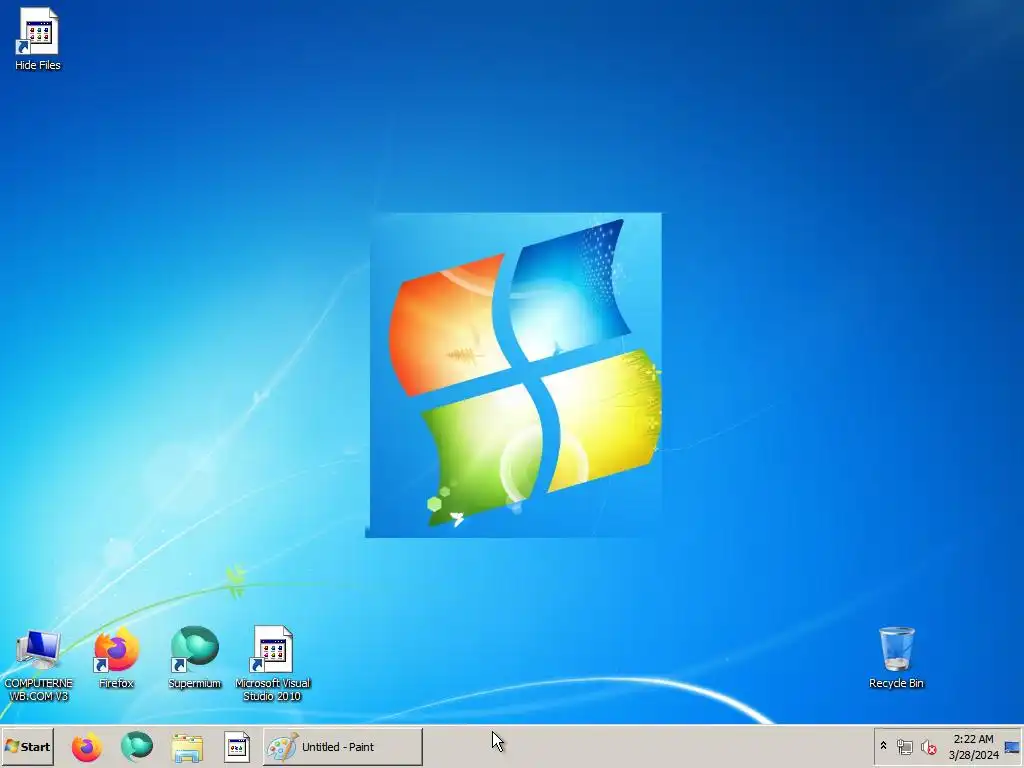Open the network status tray icon
The image size is (1024, 768).
[904, 746]
